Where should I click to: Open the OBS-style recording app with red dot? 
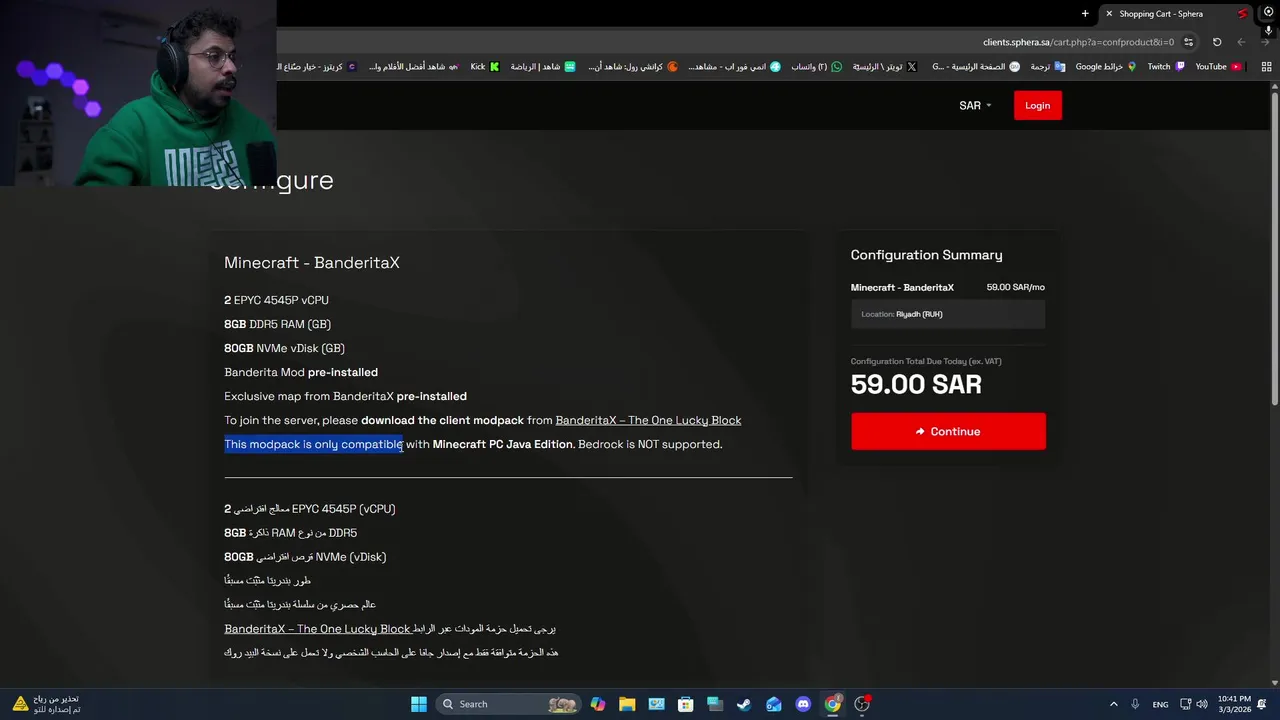pos(862,704)
